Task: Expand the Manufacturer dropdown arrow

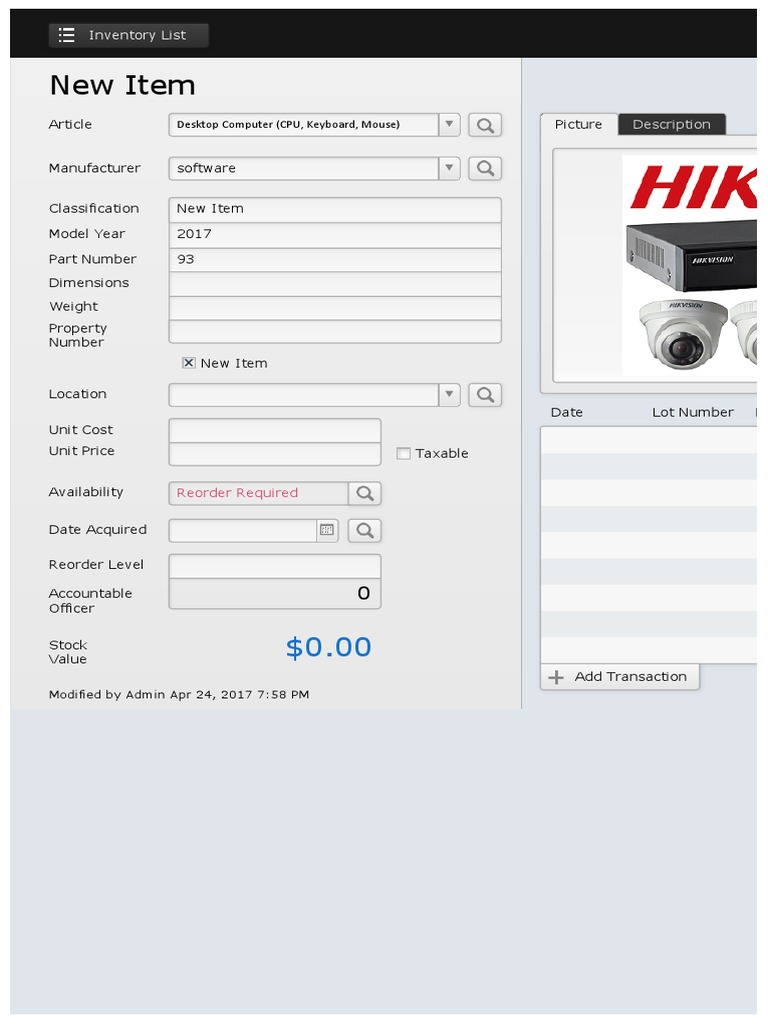Action: tap(449, 168)
